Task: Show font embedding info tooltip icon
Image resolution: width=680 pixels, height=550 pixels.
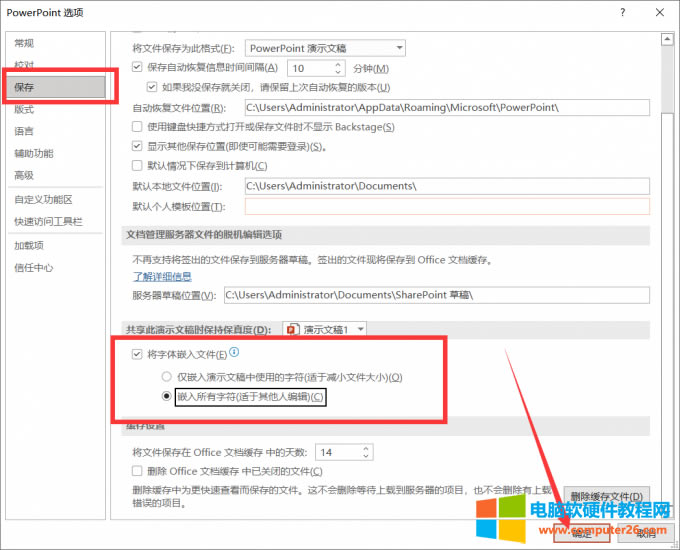Action: click(x=234, y=352)
